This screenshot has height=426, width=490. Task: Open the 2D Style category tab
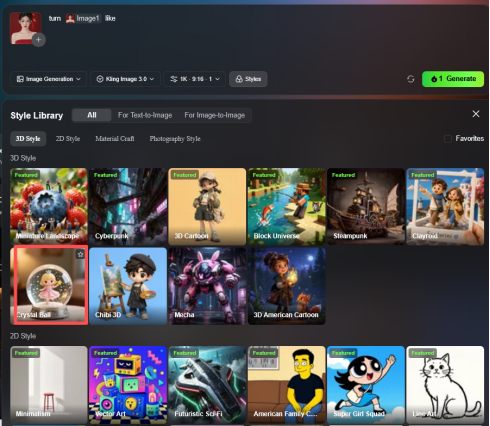click(x=68, y=139)
